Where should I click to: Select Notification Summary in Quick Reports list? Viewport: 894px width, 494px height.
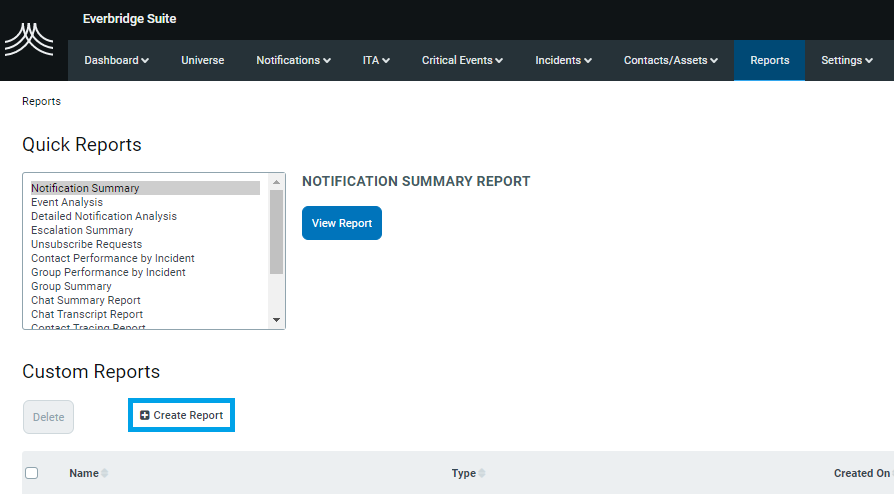coord(145,188)
